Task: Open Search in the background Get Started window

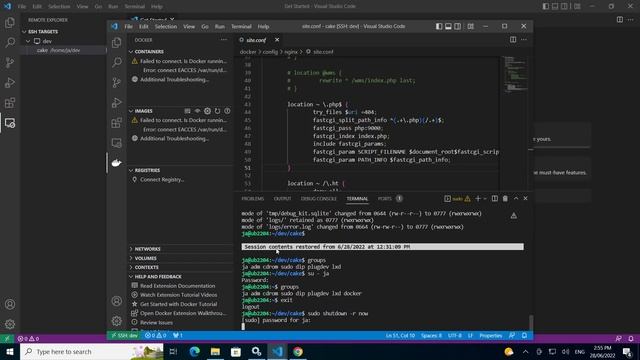Action: (10, 42)
